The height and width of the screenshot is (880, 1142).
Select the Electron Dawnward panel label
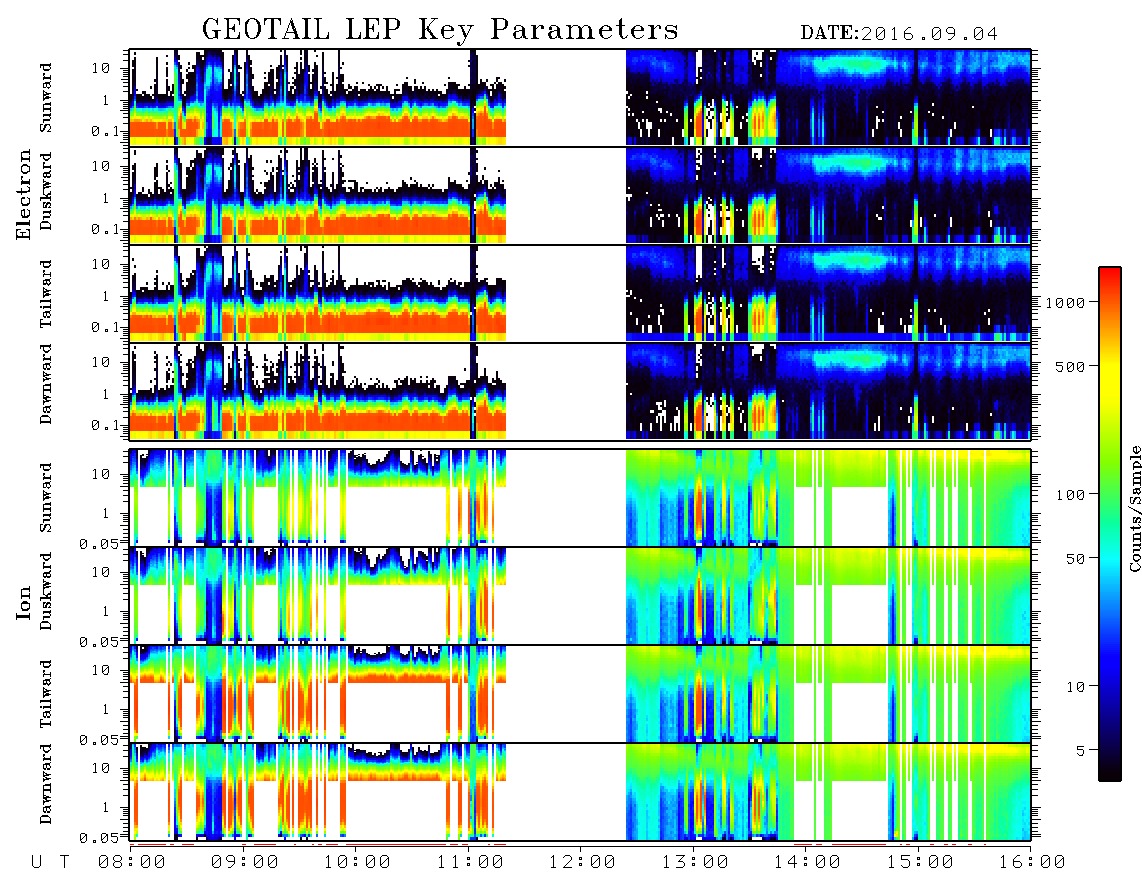pyautogui.click(x=46, y=384)
